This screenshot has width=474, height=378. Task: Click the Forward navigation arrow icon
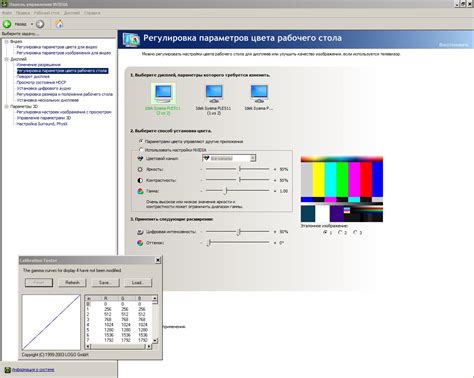click(40, 24)
